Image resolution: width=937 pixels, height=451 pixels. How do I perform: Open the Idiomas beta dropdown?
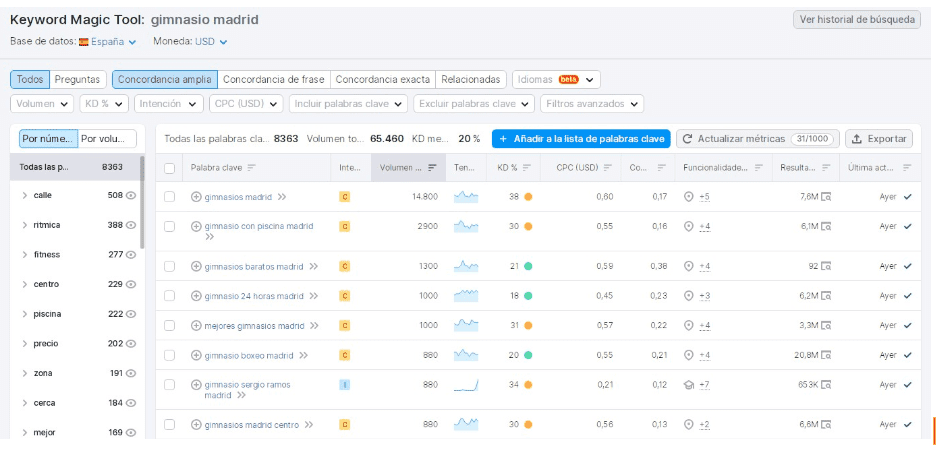(x=556, y=79)
